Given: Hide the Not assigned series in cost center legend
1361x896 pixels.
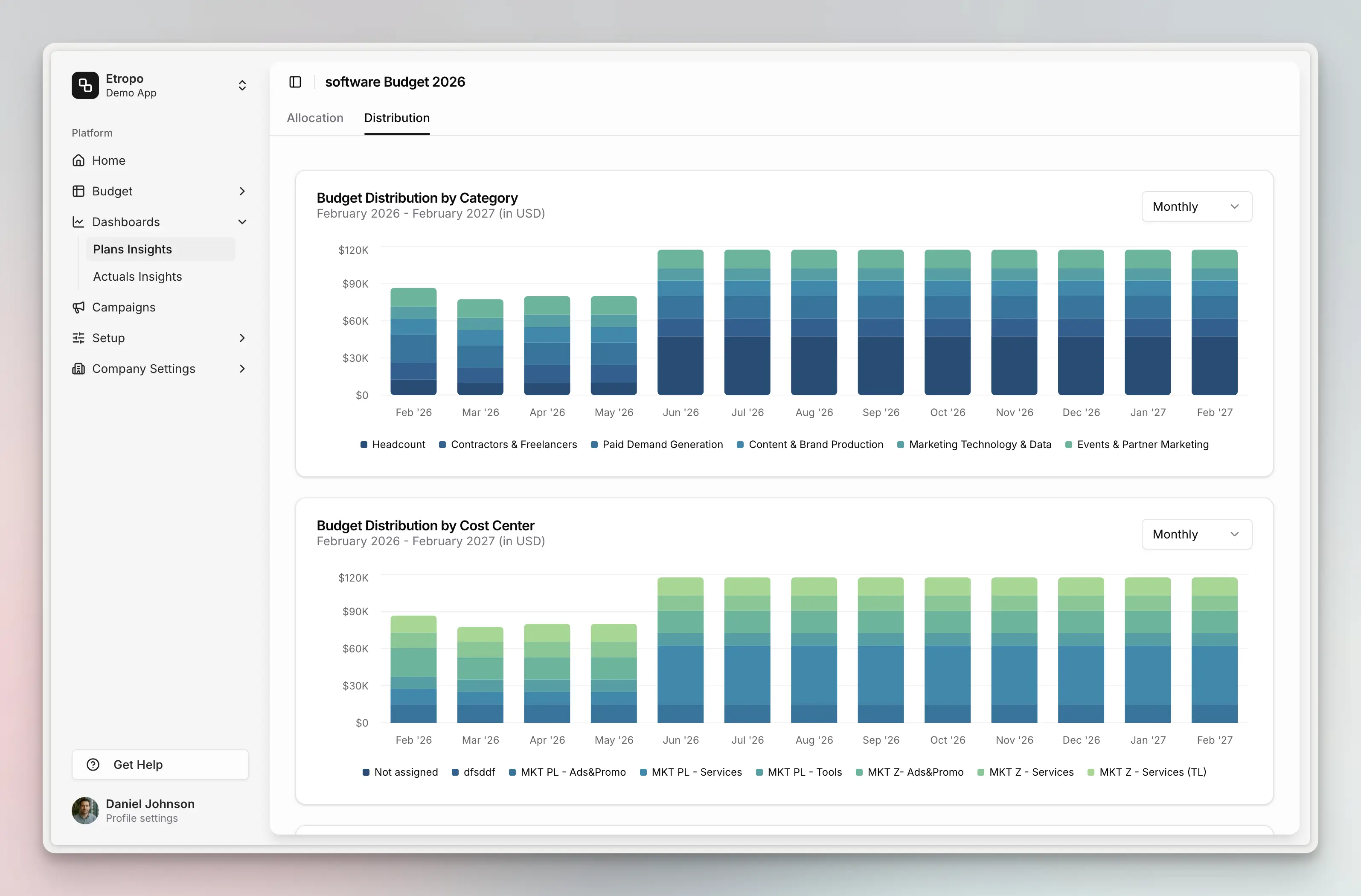Looking at the screenshot, I should [x=400, y=772].
